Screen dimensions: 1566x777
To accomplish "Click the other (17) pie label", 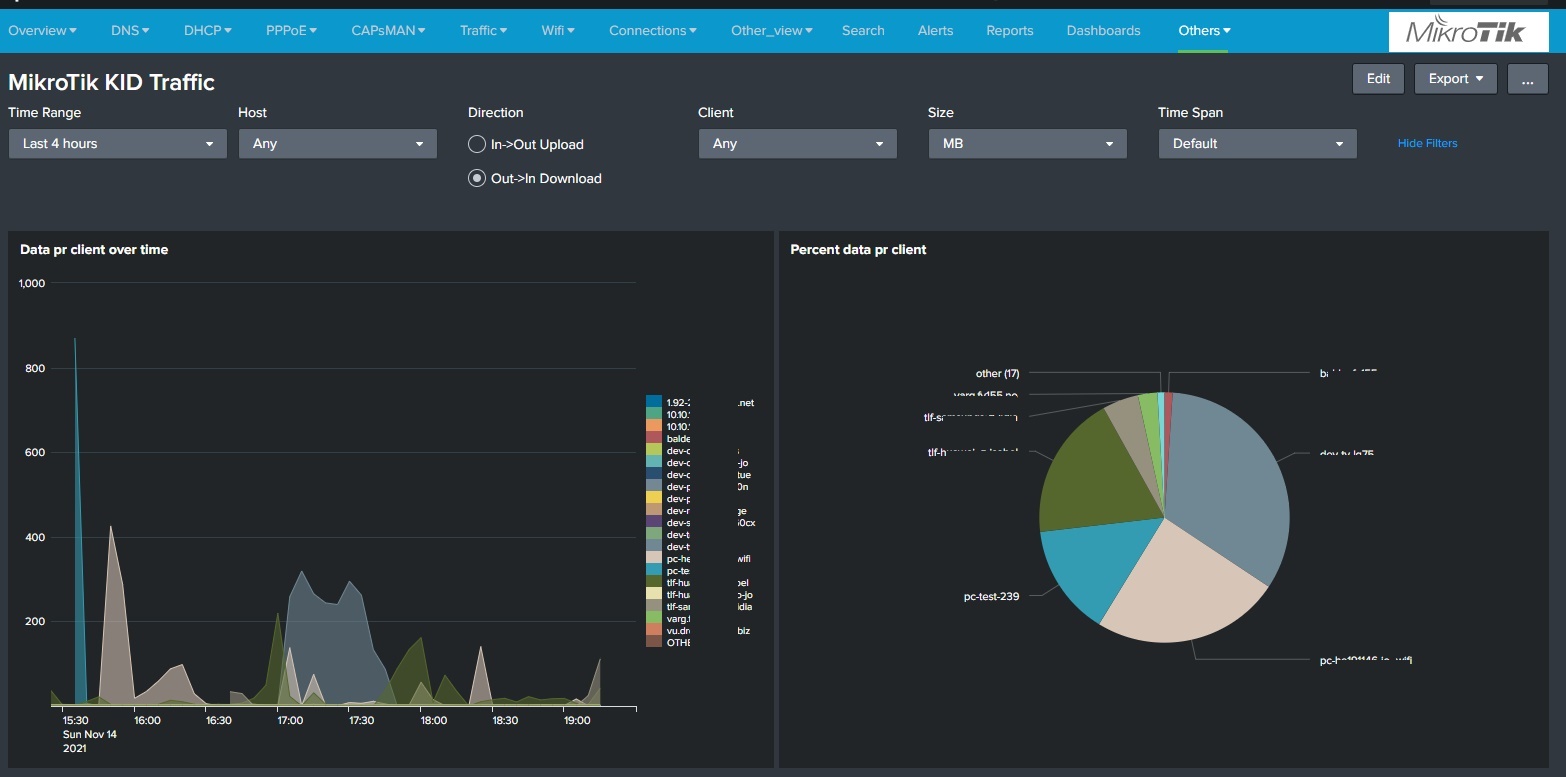I will click(x=997, y=373).
